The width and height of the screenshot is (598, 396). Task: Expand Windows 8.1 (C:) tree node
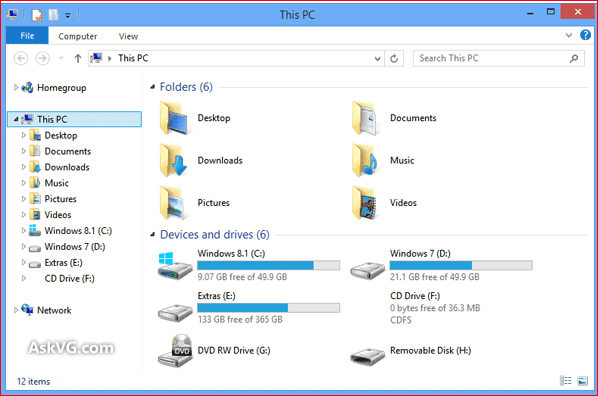tap(23, 230)
